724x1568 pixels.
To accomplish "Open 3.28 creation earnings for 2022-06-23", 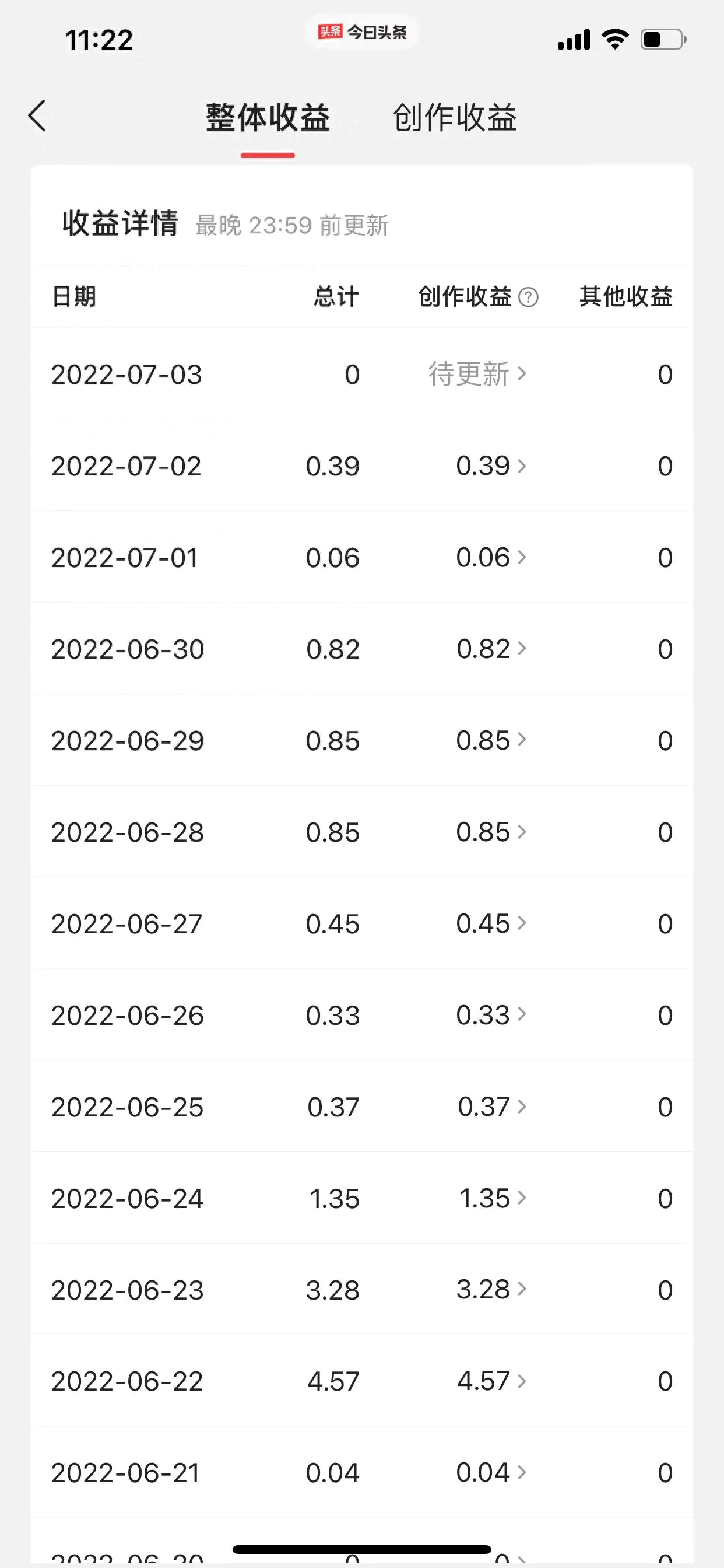I will coord(491,1289).
